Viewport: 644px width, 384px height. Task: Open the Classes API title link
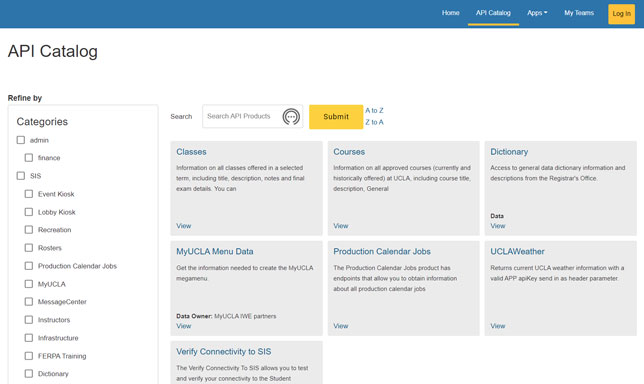click(x=191, y=152)
